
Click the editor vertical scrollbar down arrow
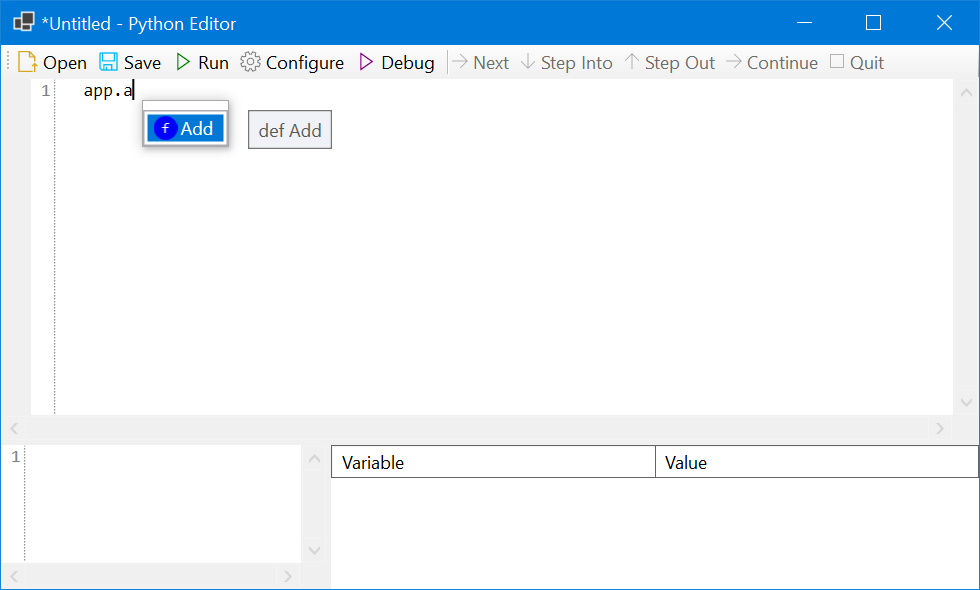pos(966,402)
